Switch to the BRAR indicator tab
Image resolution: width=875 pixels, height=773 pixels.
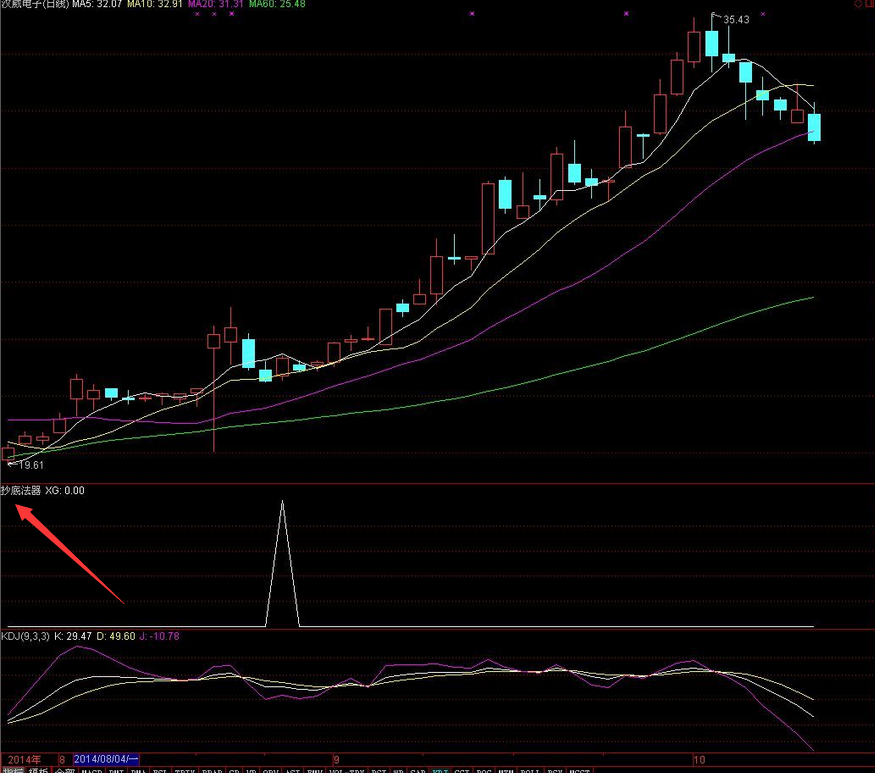tap(212, 771)
